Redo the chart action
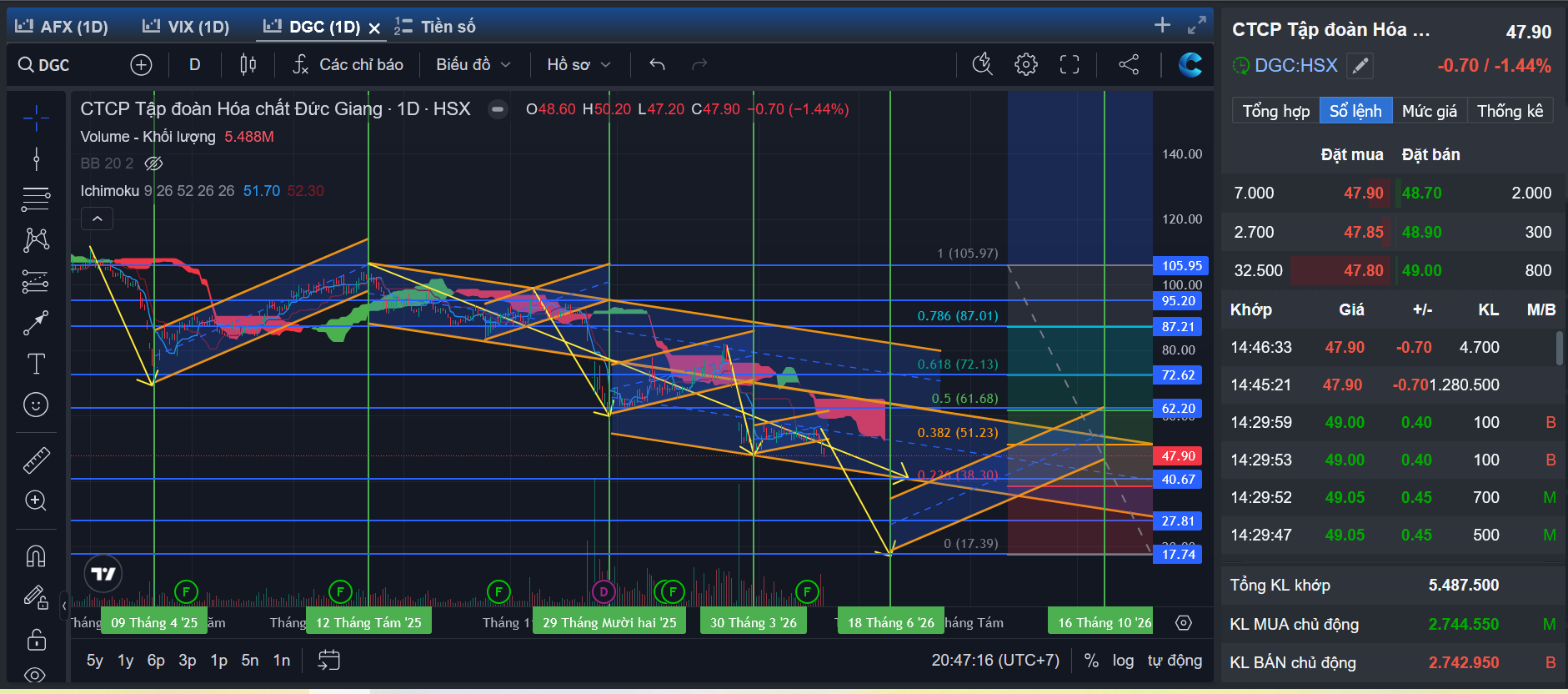This screenshot has height=694, width=1568. point(699,65)
